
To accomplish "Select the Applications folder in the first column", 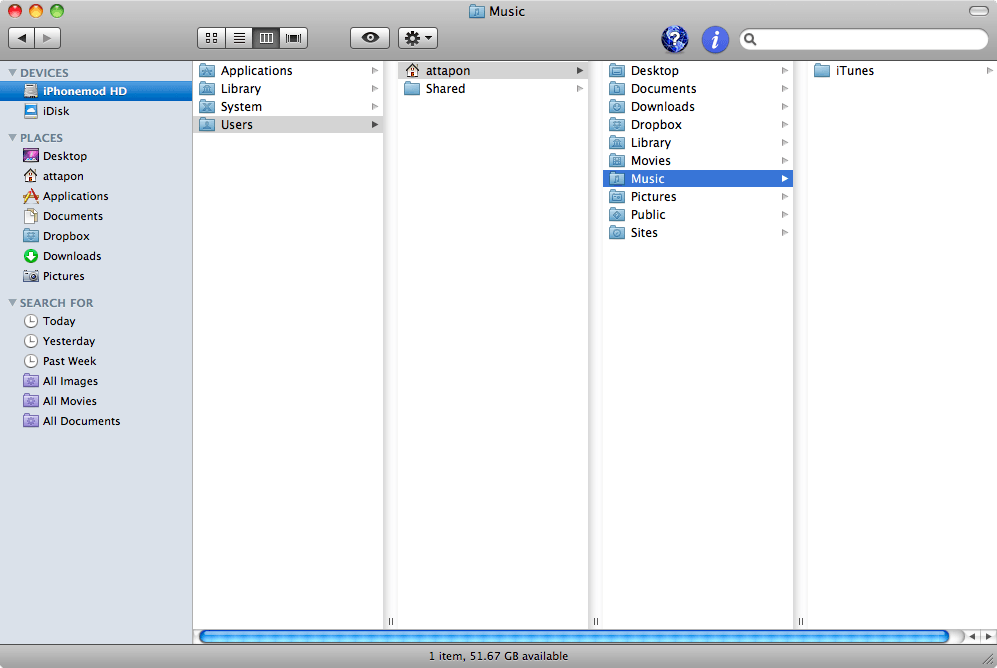I will tap(288, 71).
